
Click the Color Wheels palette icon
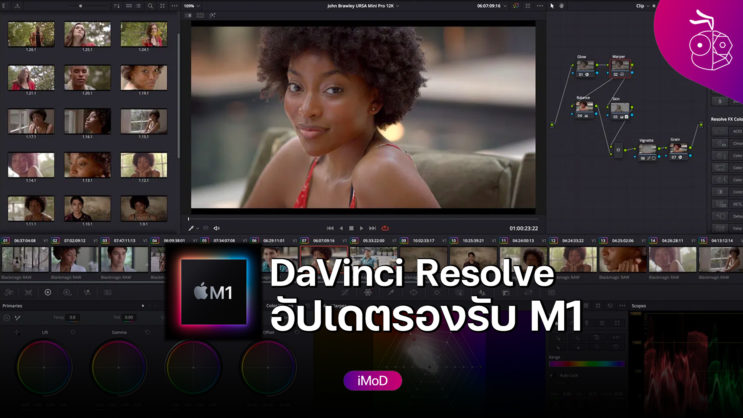point(47,293)
